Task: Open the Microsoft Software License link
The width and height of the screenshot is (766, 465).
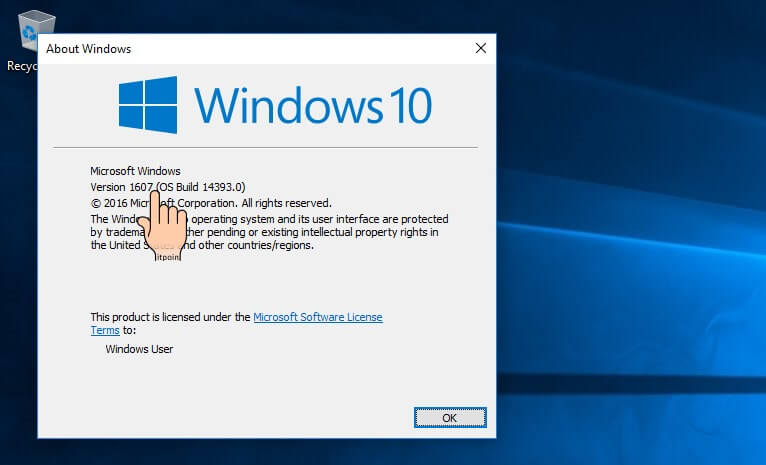Action: click(x=318, y=317)
